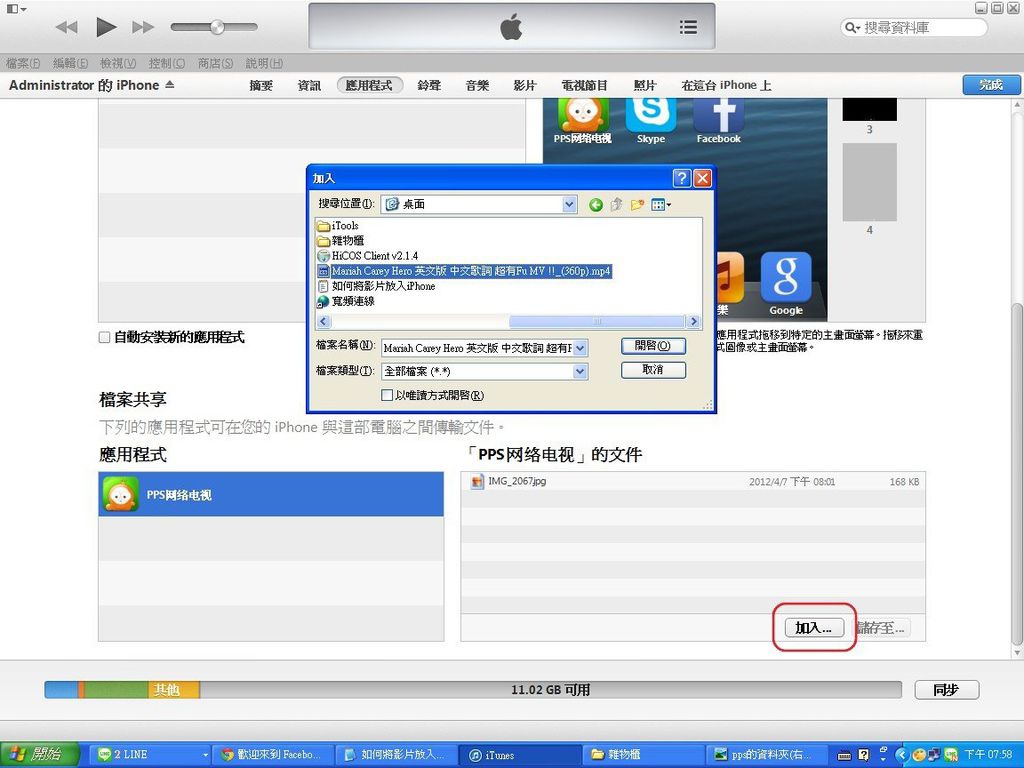1024x768 pixels.
Task: Eject Administrator's iPhone with the eject icon
Action: pyautogui.click(x=170, y=84)
